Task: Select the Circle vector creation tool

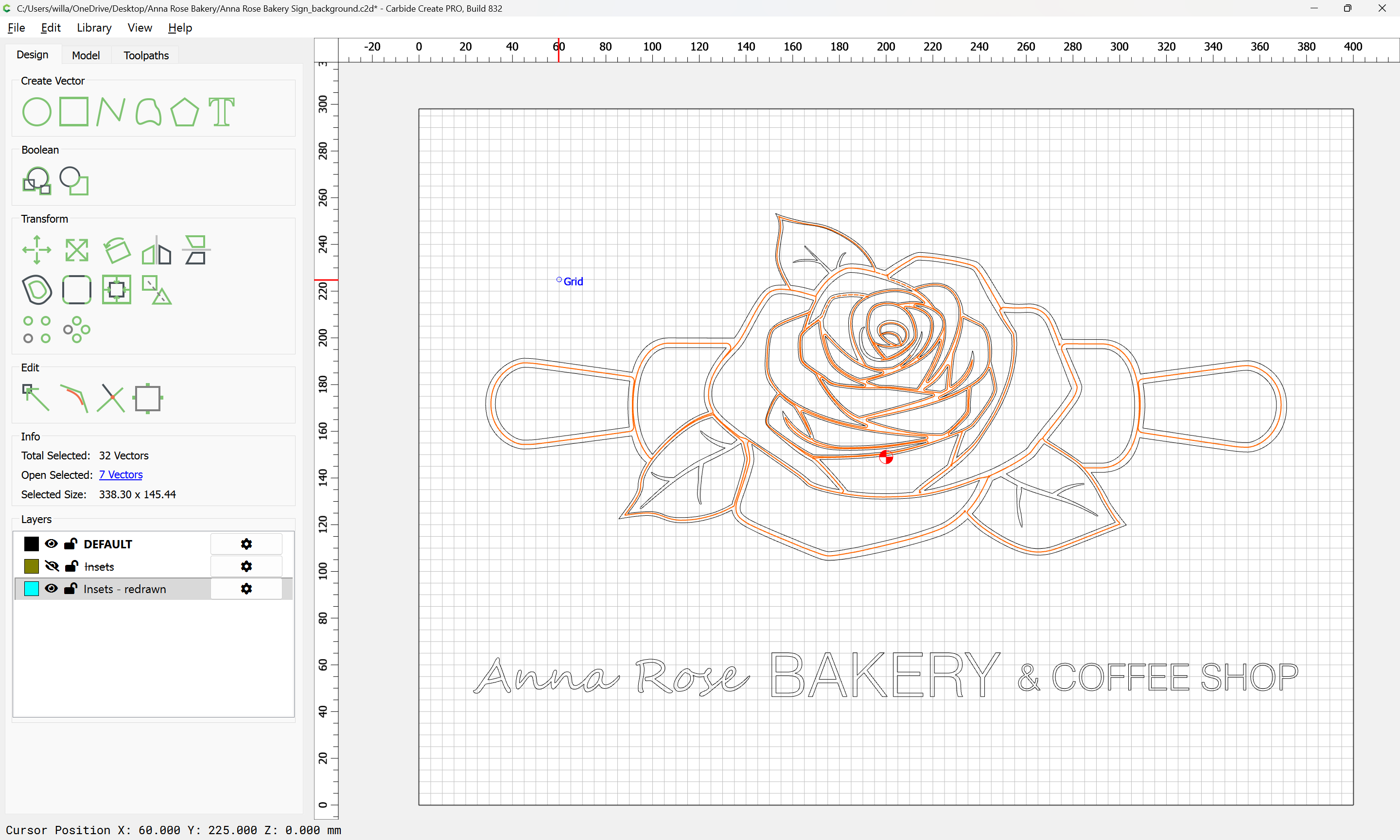Action: coord(37,111)
